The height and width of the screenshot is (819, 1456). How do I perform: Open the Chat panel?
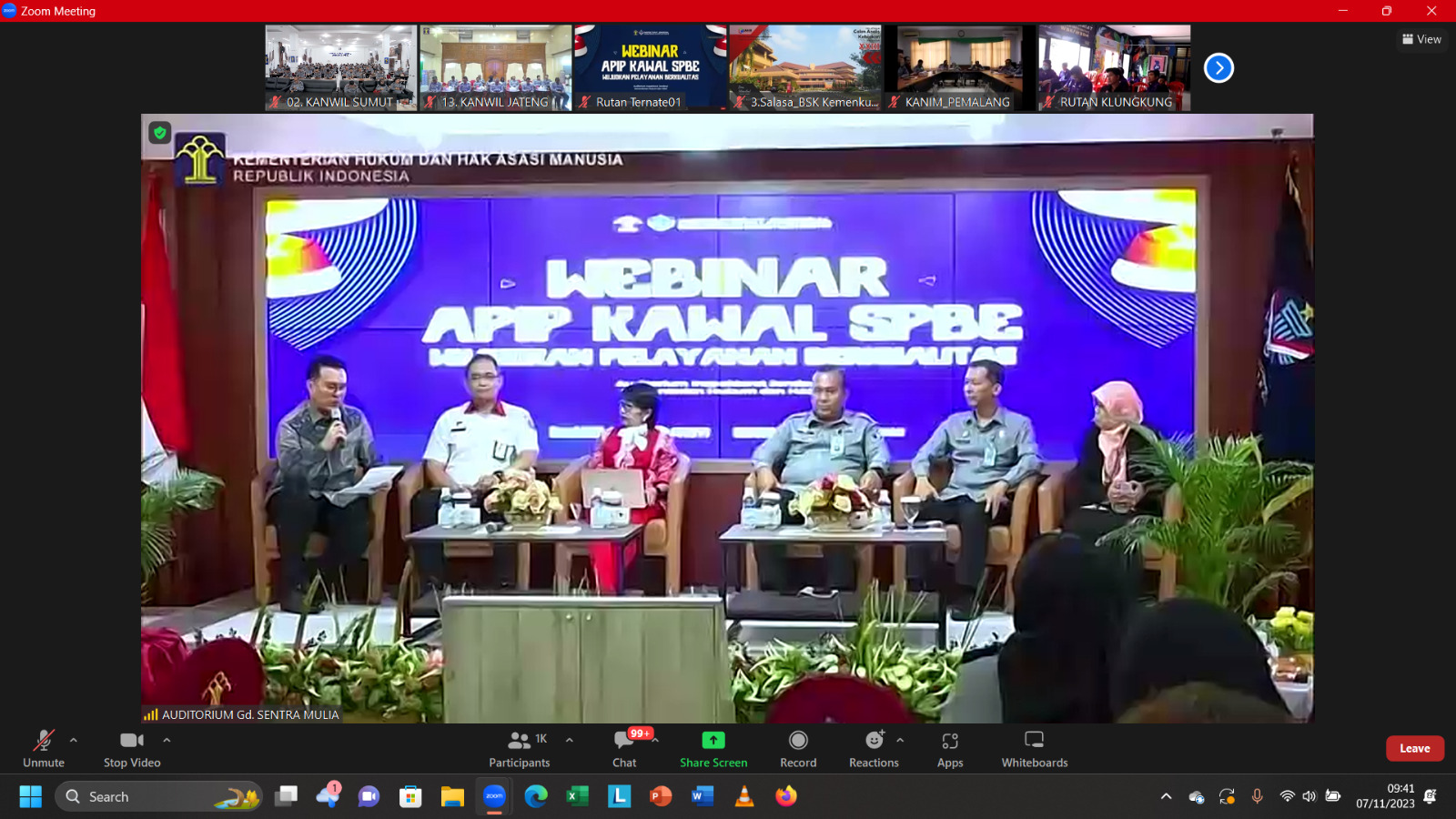tap(624, 748)
